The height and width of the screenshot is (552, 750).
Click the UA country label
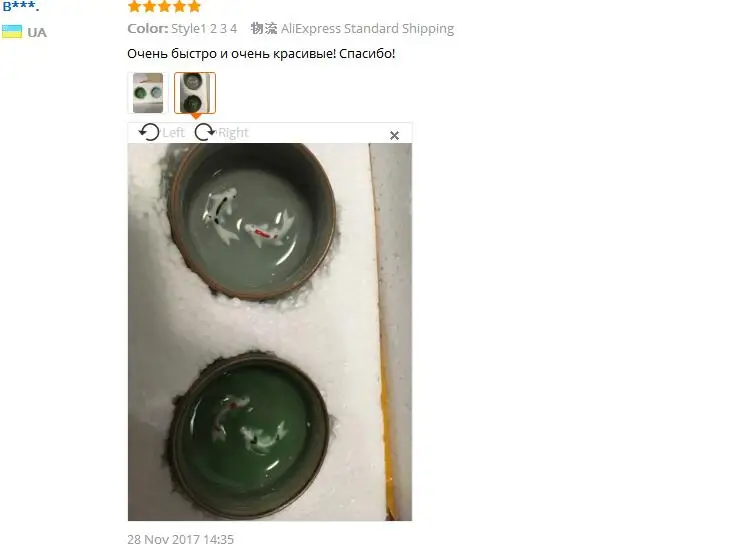tap(37, 32)
